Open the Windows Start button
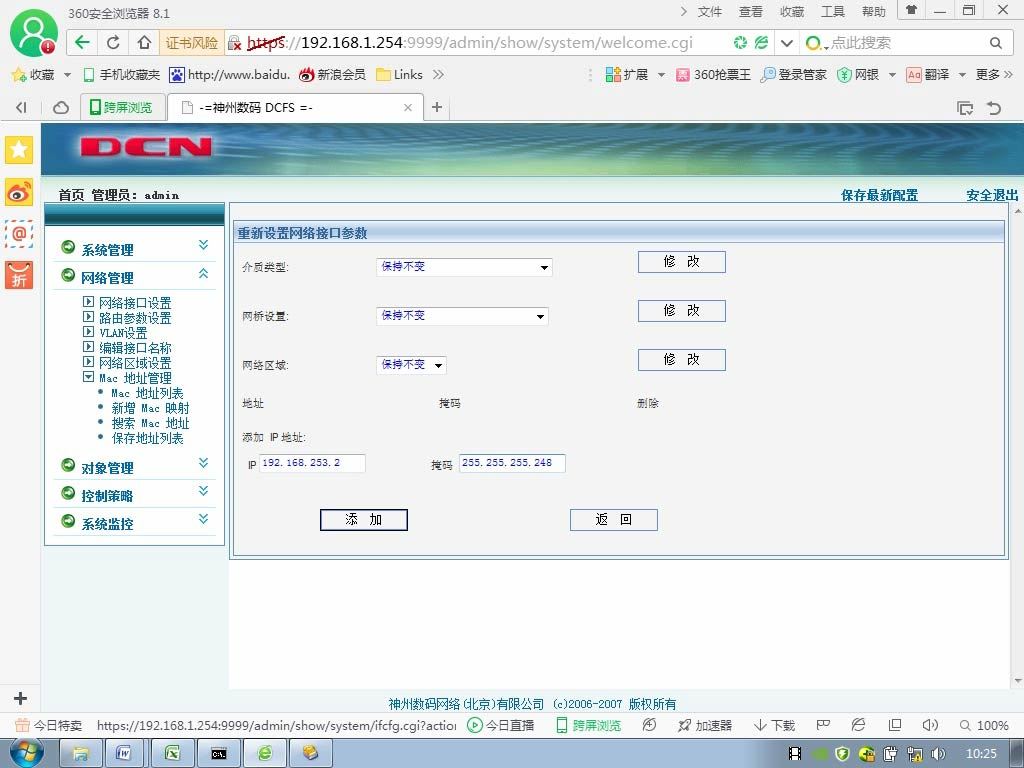 [x=27, y=753]
